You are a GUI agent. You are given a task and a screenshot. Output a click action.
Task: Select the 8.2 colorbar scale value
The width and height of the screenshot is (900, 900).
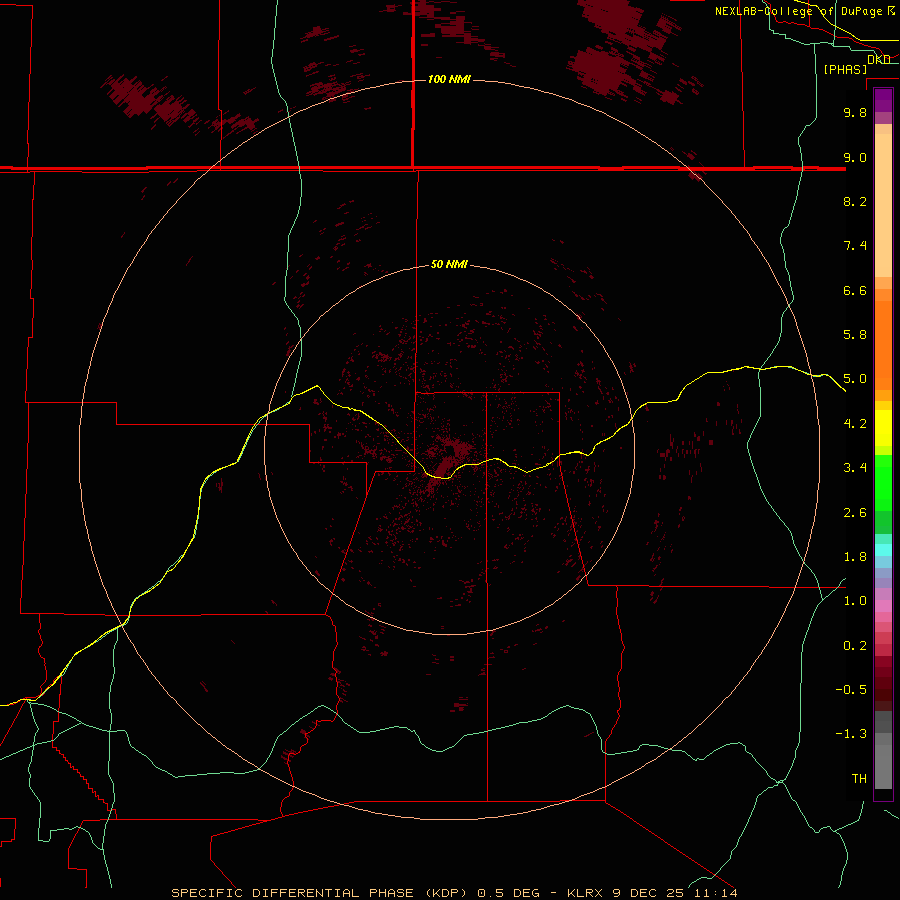tap(855, 201)
